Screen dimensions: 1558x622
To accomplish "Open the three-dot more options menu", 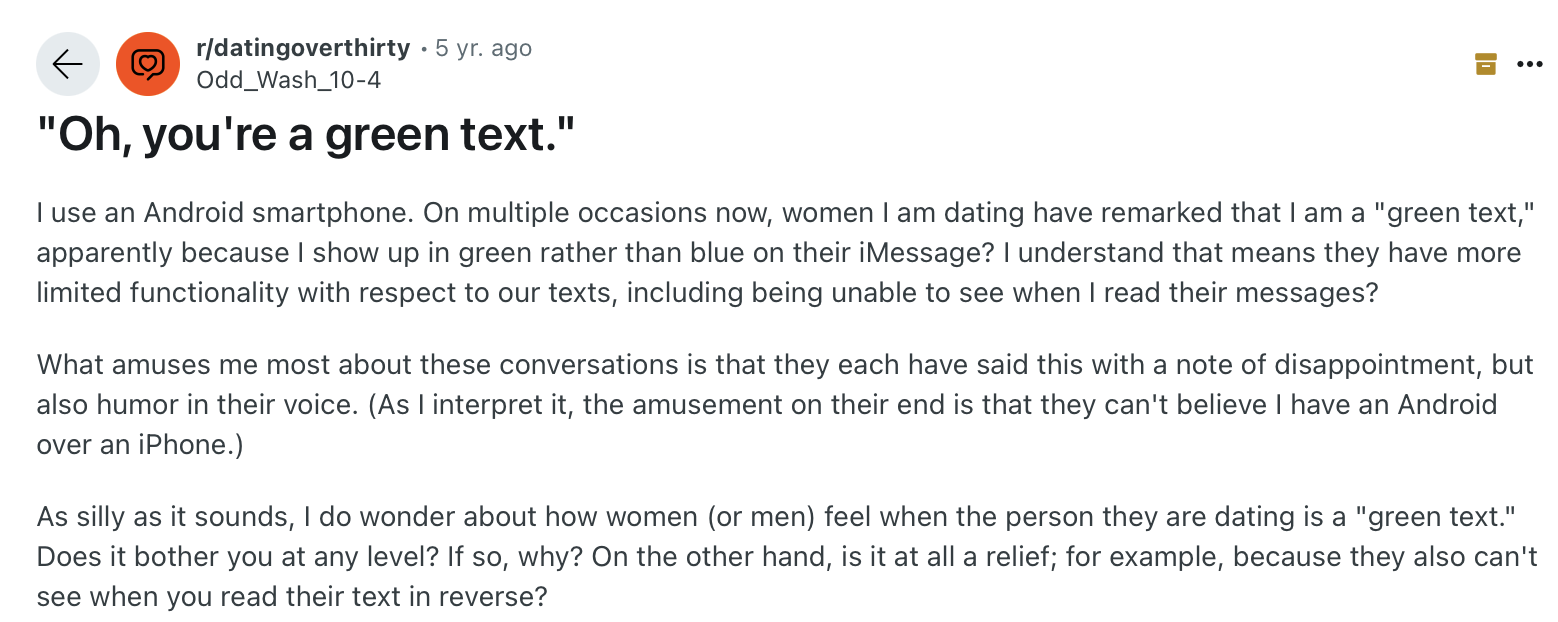I will (1530, 65).
